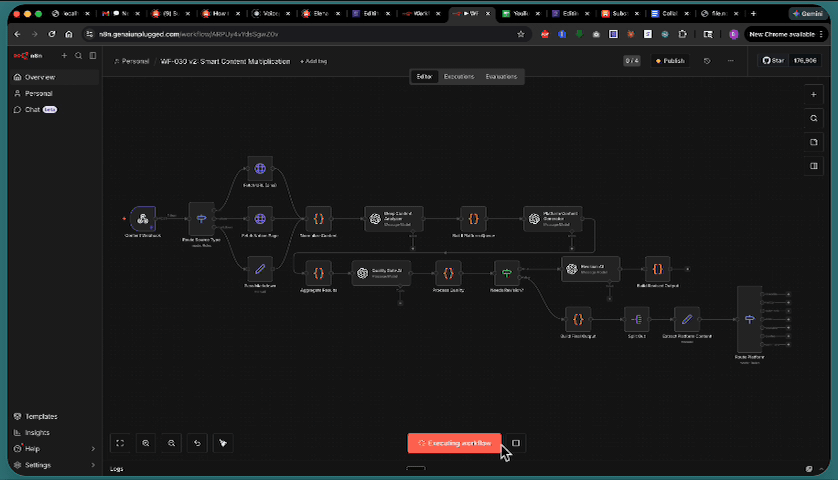Open the Route Platform switch node
This screenshot has height=480, width=838.
coord(750,319)
